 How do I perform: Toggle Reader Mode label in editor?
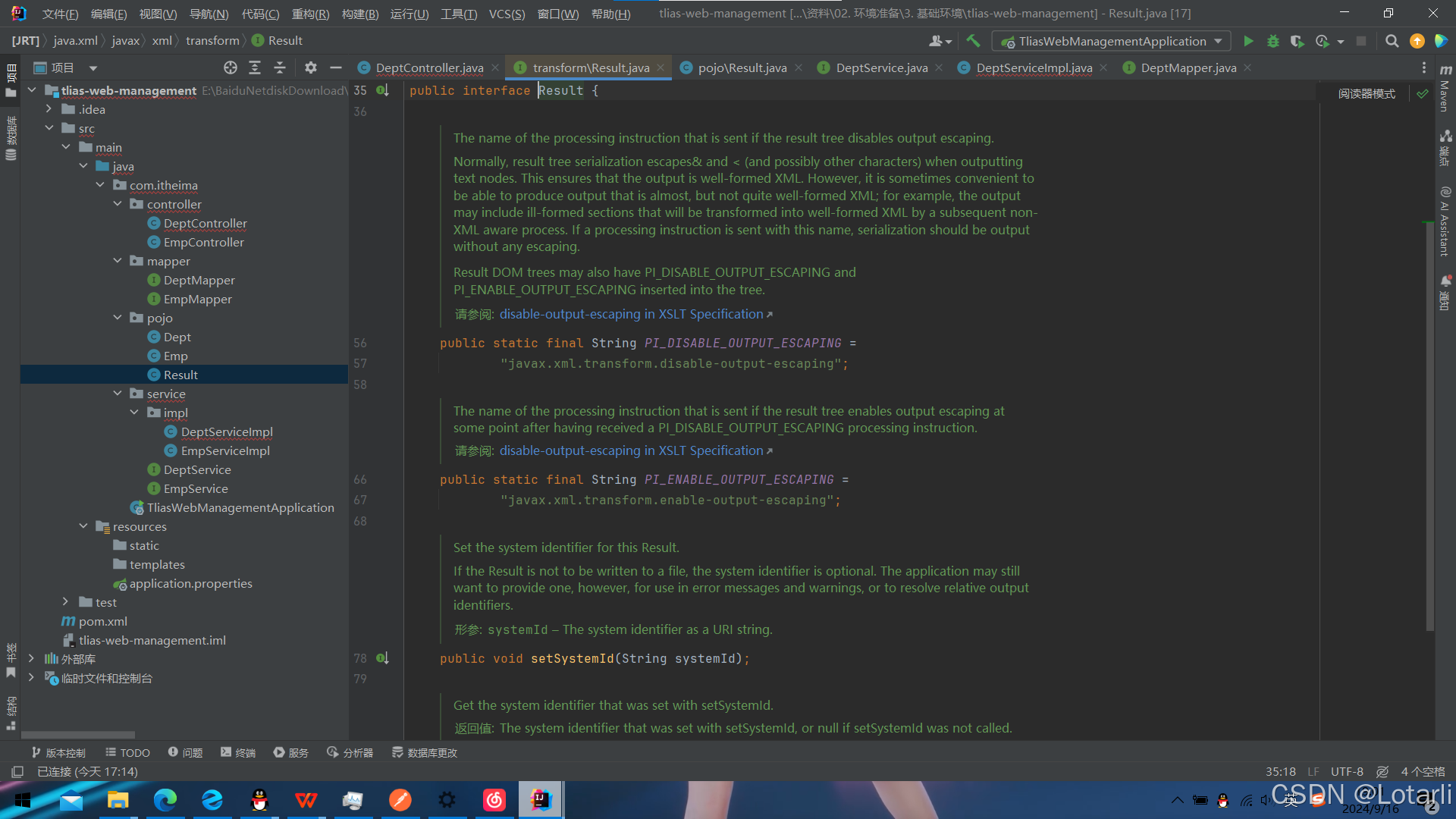[1367, 93]
